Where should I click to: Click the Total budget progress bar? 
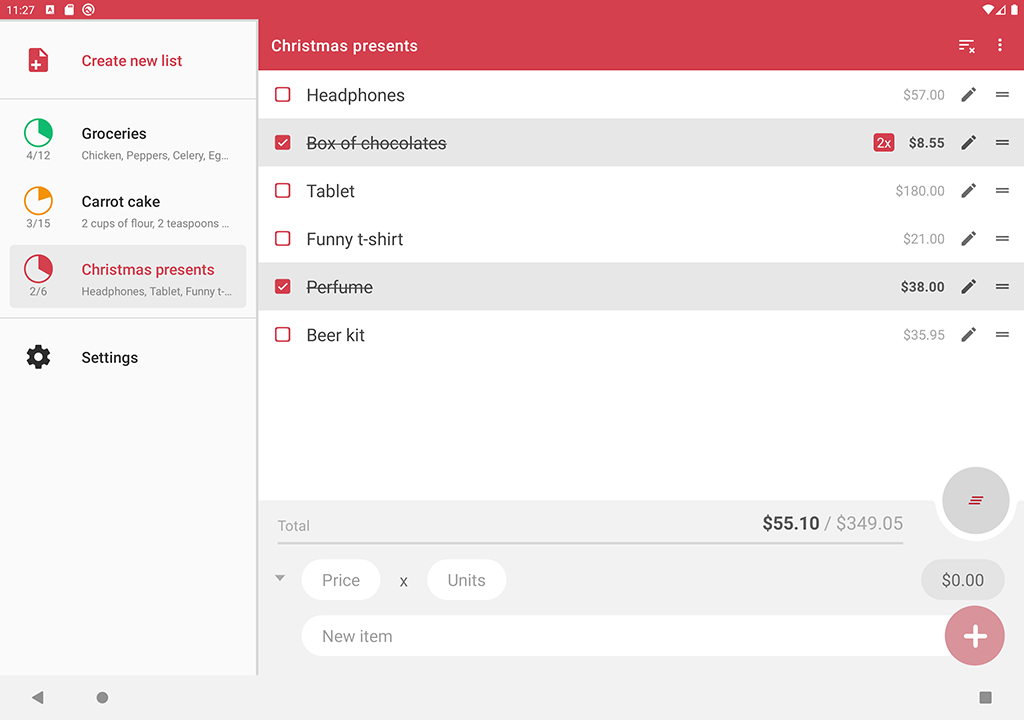point(590,543)
